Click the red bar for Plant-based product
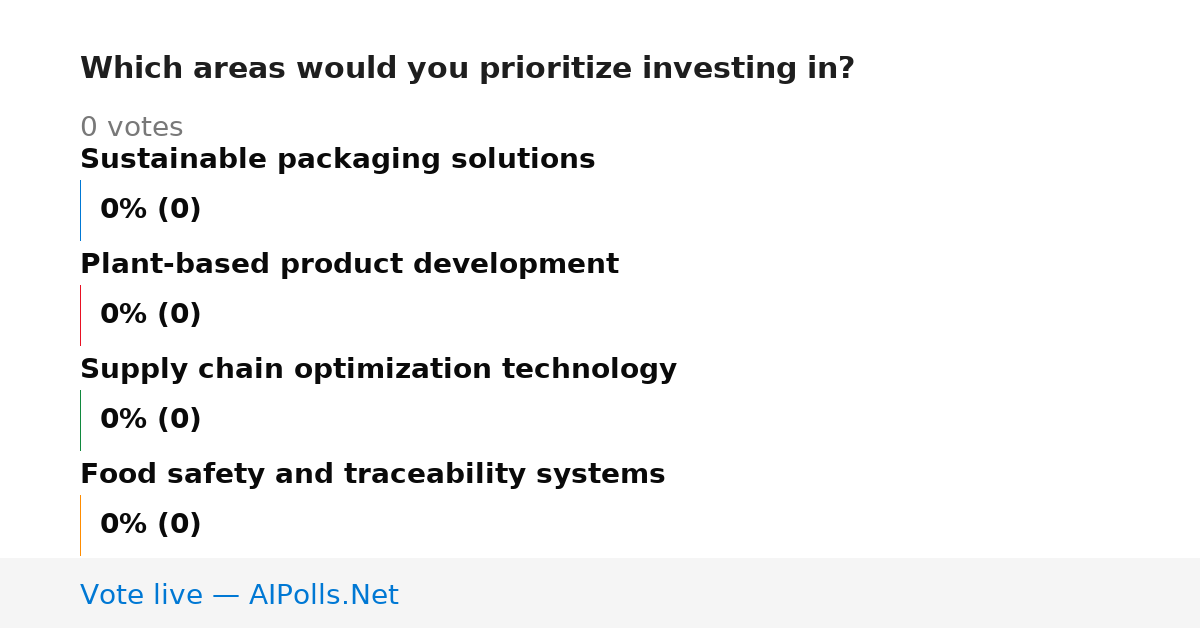Screen dimensions: 1200x628 (x=80, y=315)
